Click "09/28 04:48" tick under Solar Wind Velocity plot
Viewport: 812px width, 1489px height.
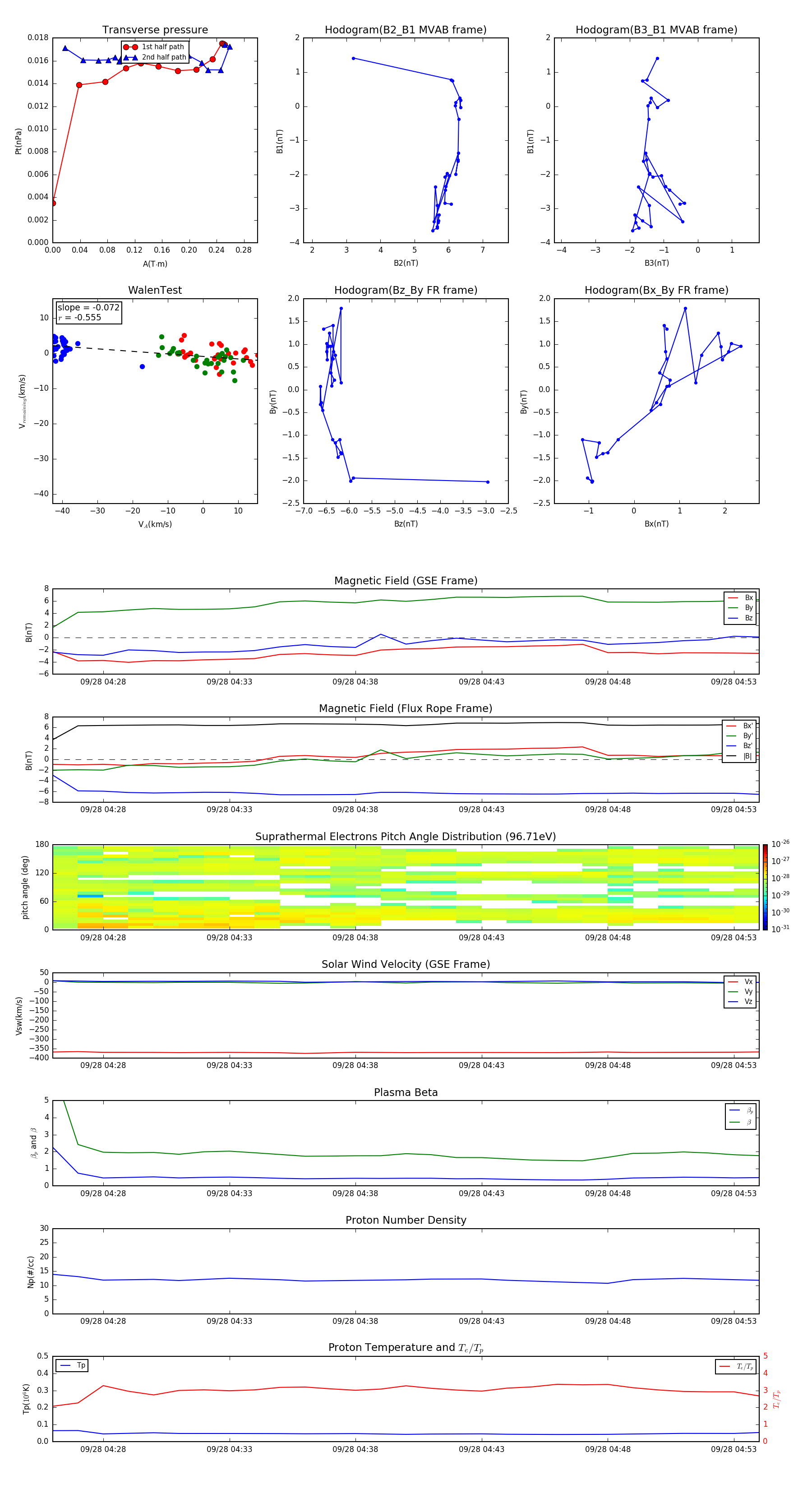click(608, 1065)
